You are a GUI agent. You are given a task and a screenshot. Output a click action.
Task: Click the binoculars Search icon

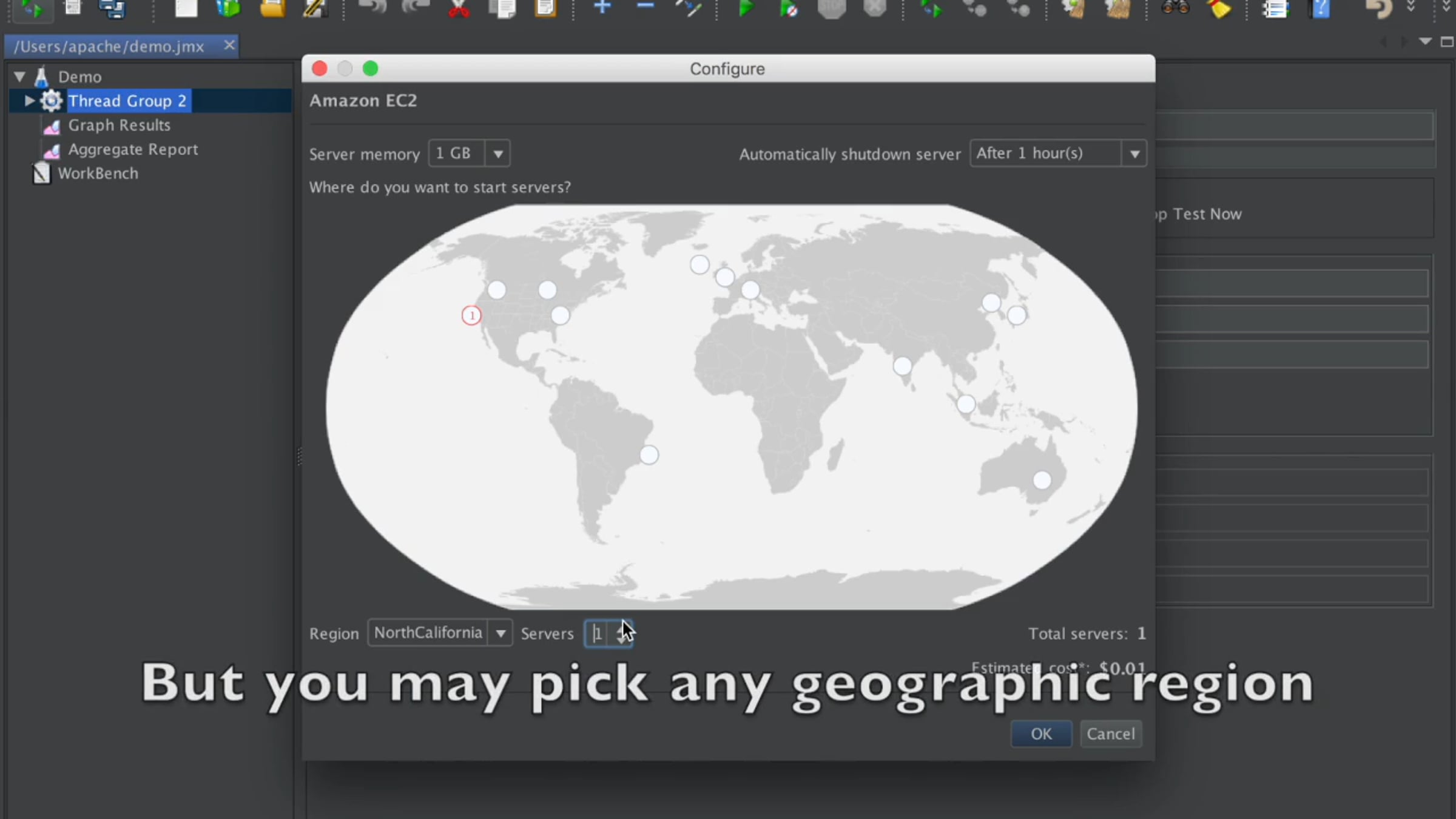pos(1175,8)
